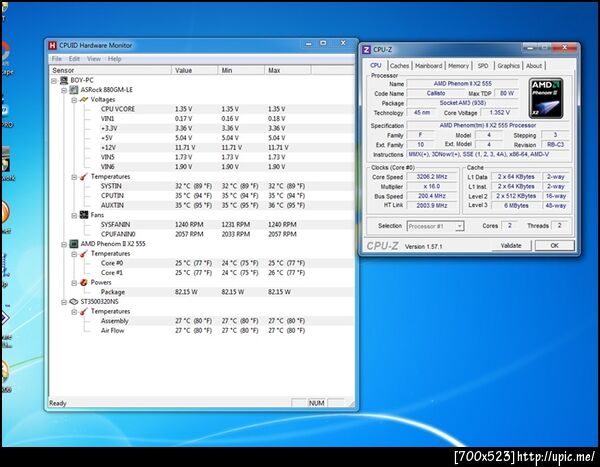Click the Powers flame icon
The image size is (600, 467).
(83, 282)
